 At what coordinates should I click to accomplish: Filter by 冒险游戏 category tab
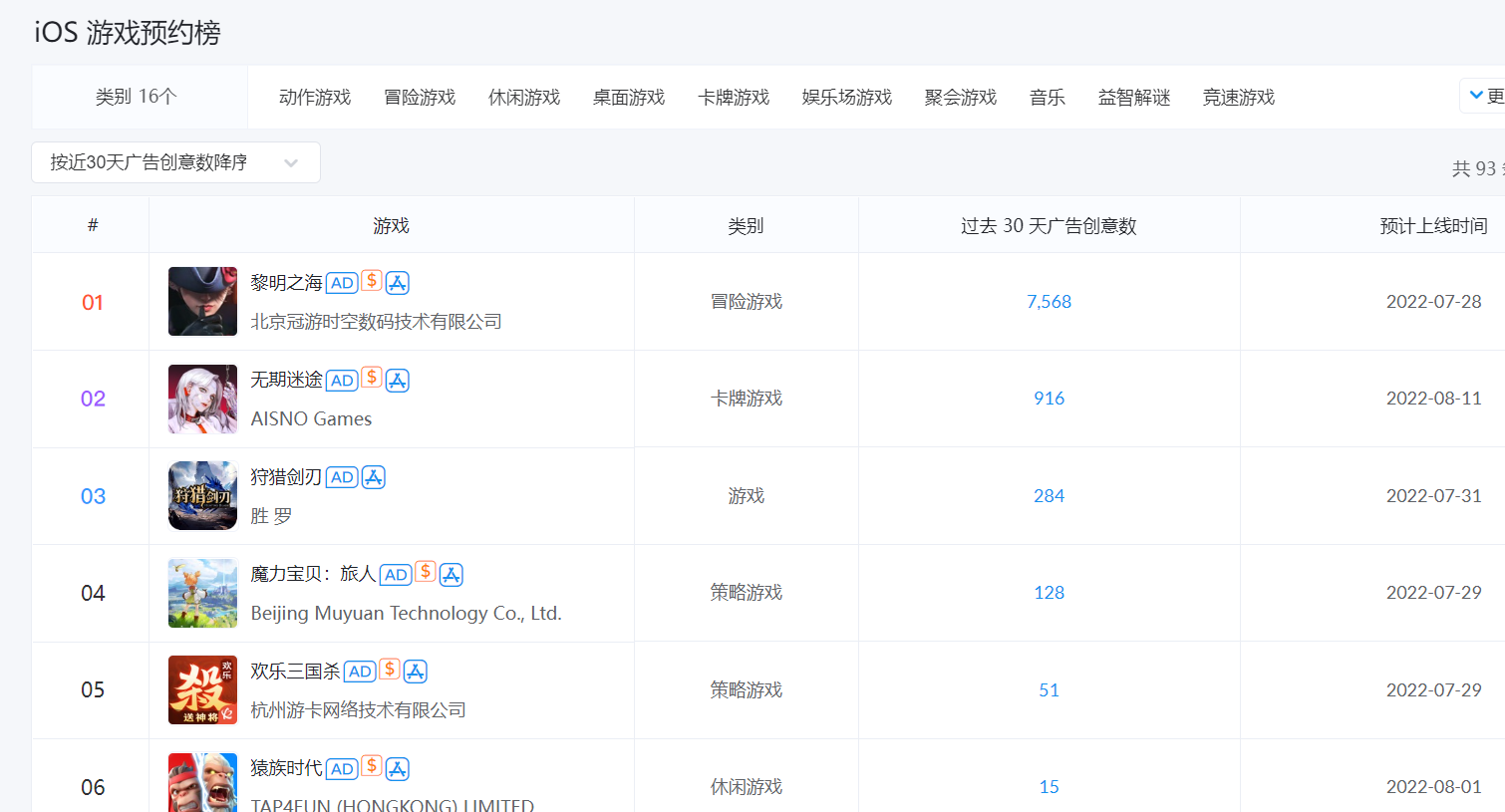tap(420, 97)
